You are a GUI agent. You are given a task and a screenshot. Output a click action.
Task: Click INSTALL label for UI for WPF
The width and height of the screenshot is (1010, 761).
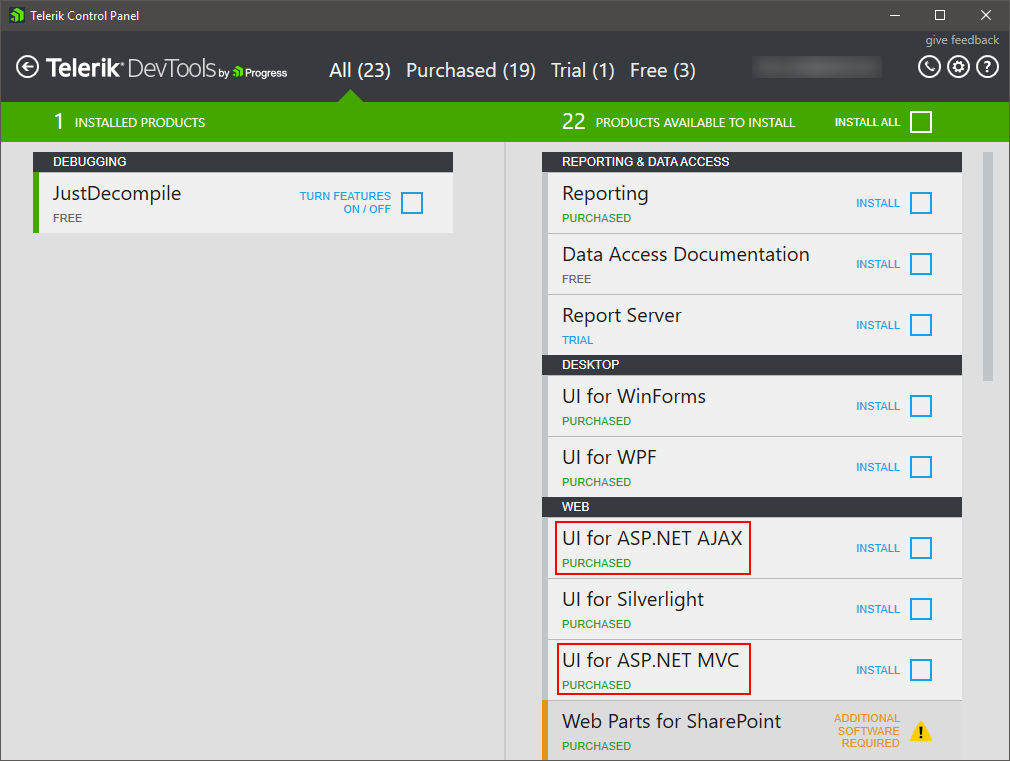click(x=878, y=467)
